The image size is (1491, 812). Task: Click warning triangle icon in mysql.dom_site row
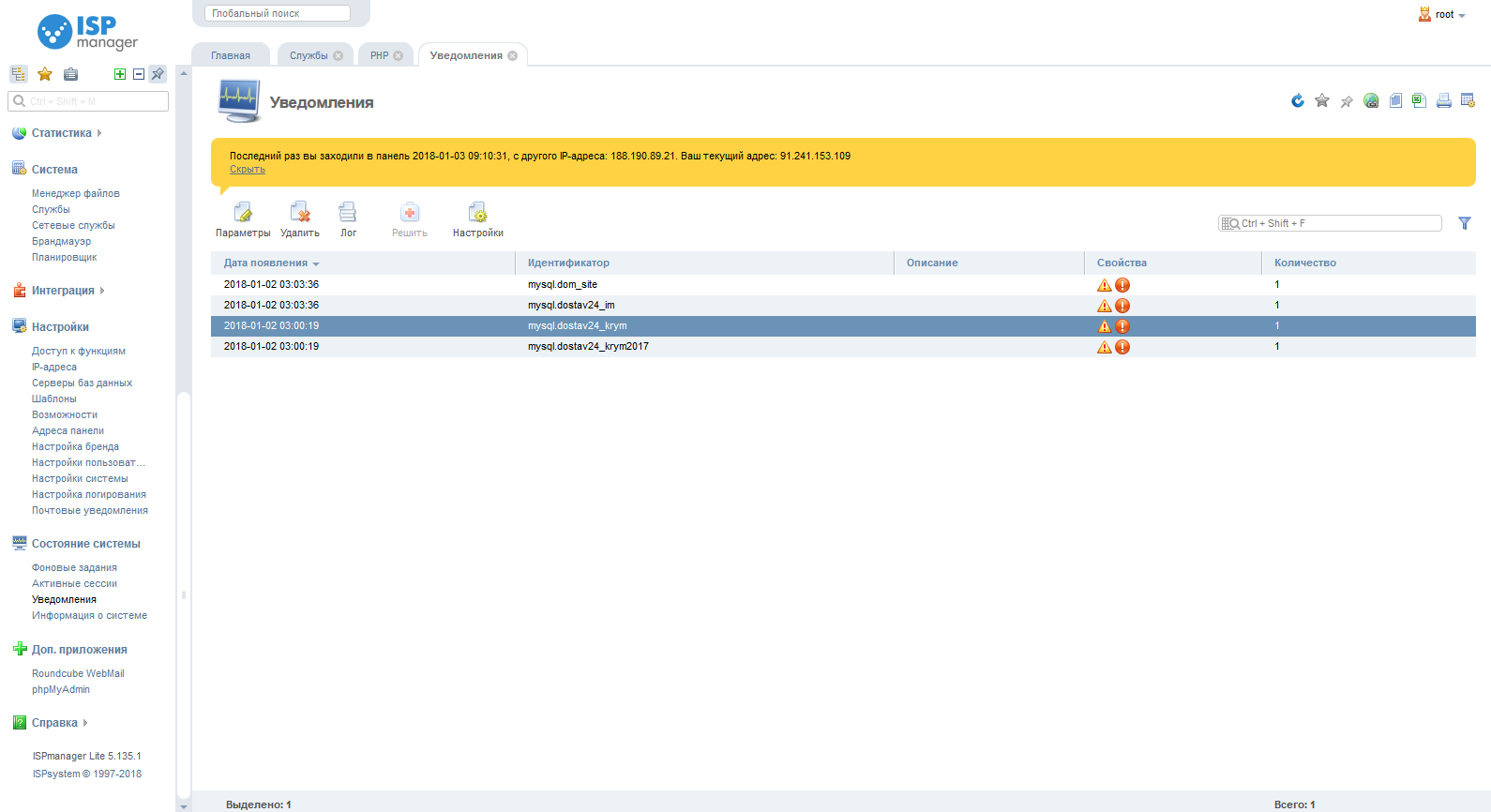(1105, 285)
